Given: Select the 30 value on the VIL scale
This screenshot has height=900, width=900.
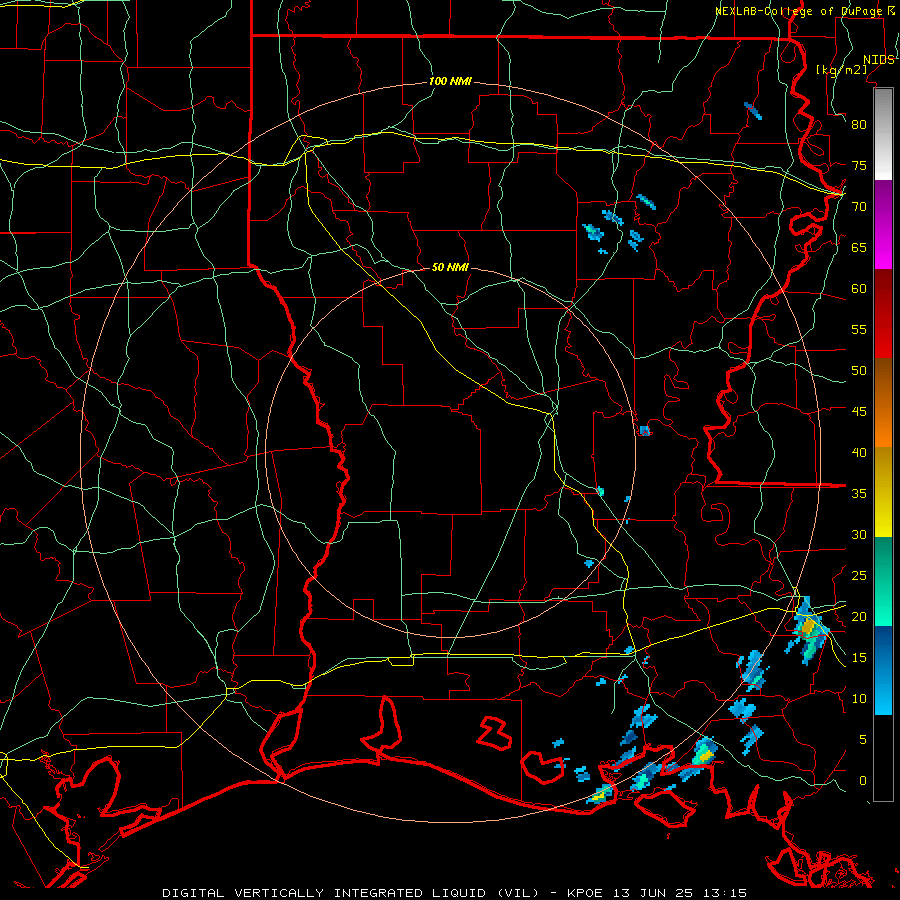Looking at the screenshot, I should [859, 535].
